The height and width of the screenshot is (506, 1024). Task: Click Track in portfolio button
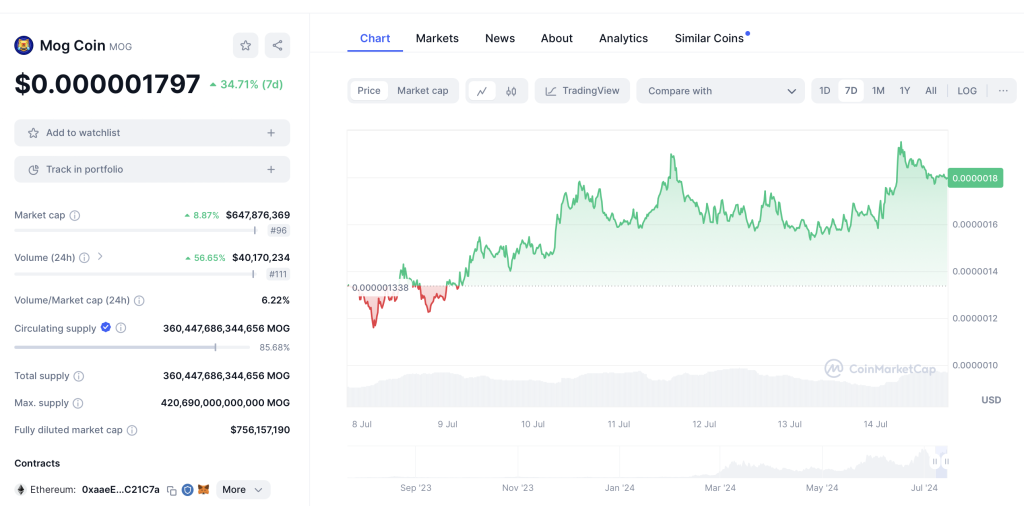(x=152, y=169)
